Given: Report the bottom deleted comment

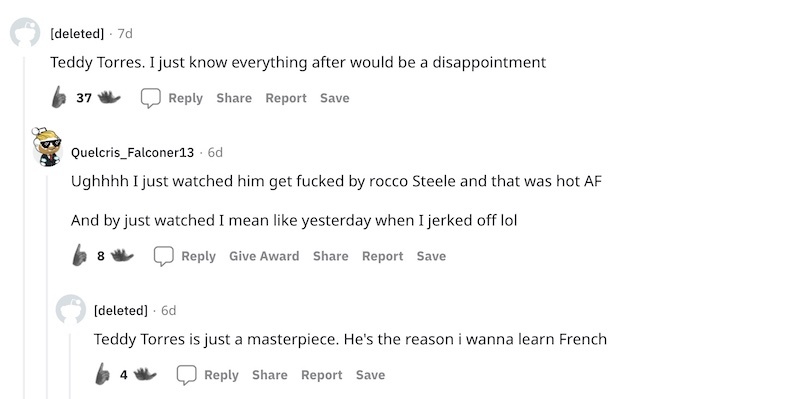Looking at the screenshot, I should 321,375.
